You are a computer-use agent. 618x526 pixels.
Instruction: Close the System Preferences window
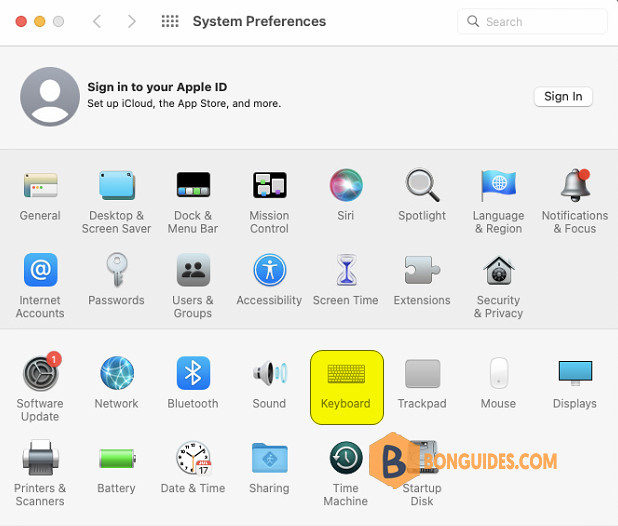click(x=21, y=21)
